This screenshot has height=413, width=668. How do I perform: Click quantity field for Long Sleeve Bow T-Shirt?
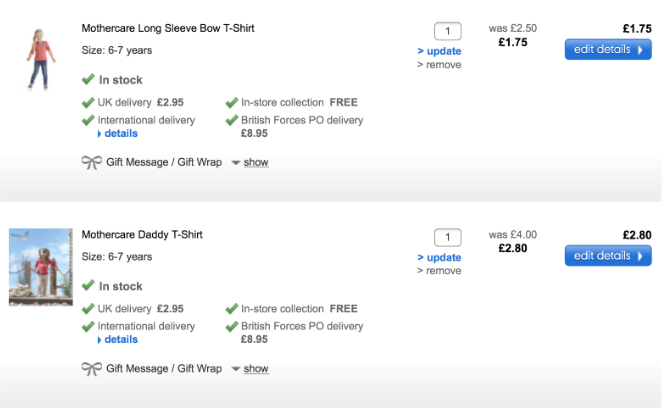coord(447,31)
